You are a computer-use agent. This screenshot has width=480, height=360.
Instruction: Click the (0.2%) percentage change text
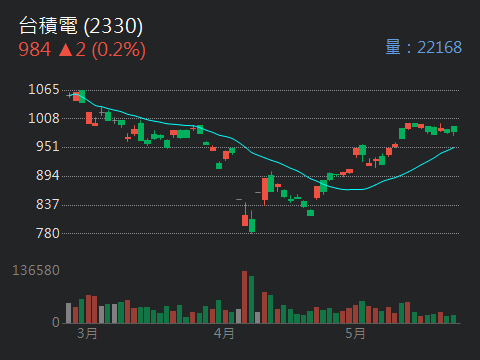(x=118, y=50)
